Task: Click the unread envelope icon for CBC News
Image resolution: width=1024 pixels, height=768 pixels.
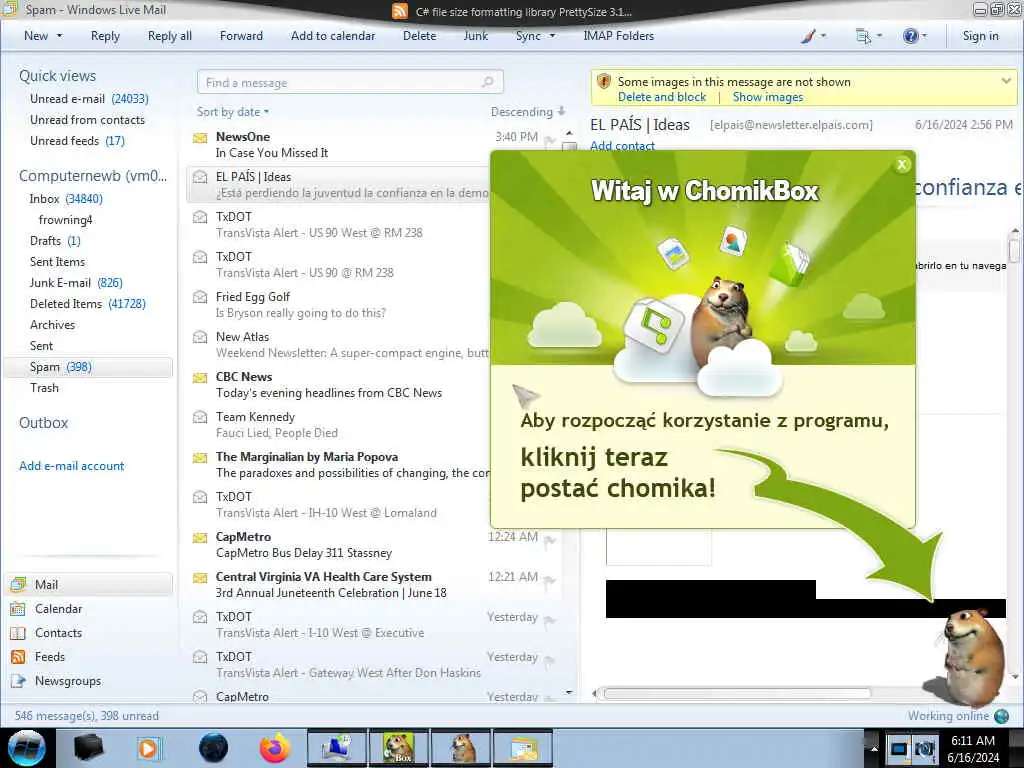Action: [x=200, y=377]
